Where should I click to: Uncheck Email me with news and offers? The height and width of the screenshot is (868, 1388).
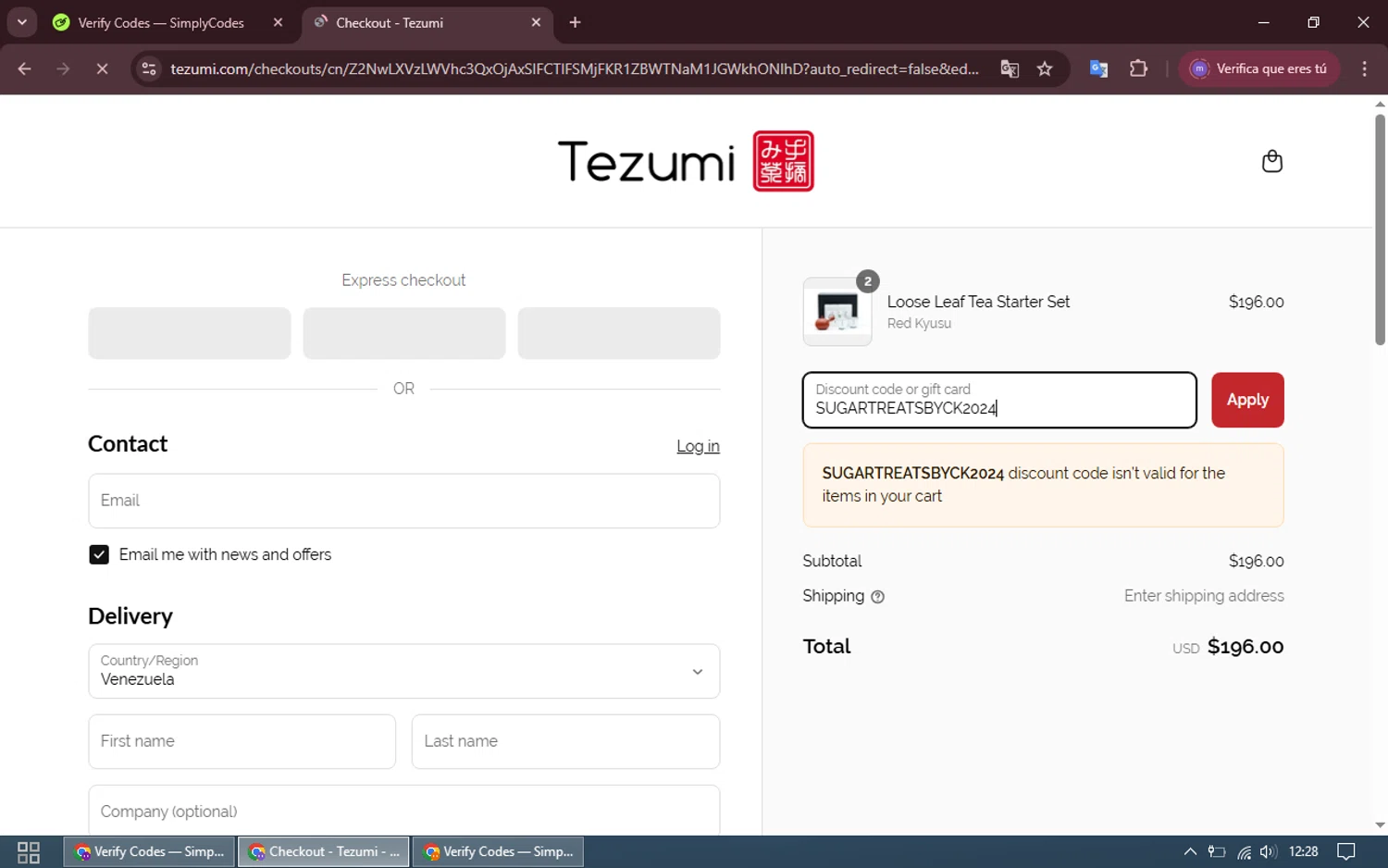[99, 554]
